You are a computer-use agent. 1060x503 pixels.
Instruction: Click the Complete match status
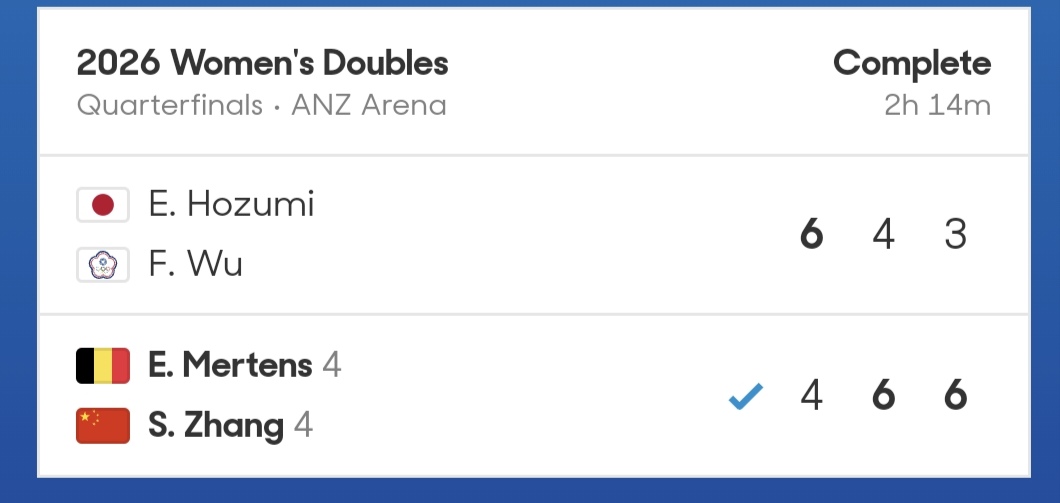click(911, 64)
